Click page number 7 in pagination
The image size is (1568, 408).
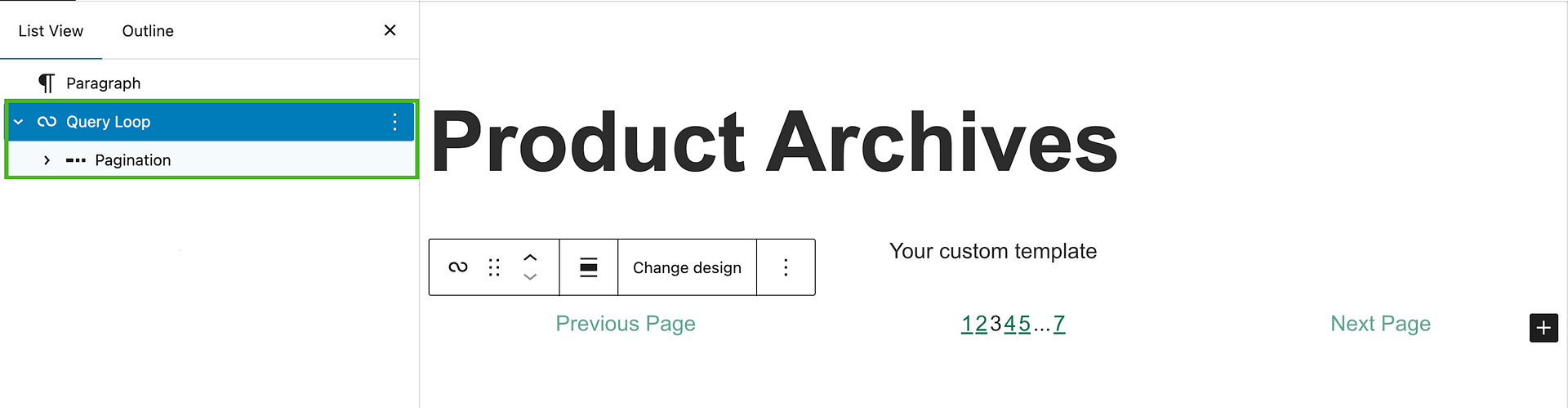1059,325
